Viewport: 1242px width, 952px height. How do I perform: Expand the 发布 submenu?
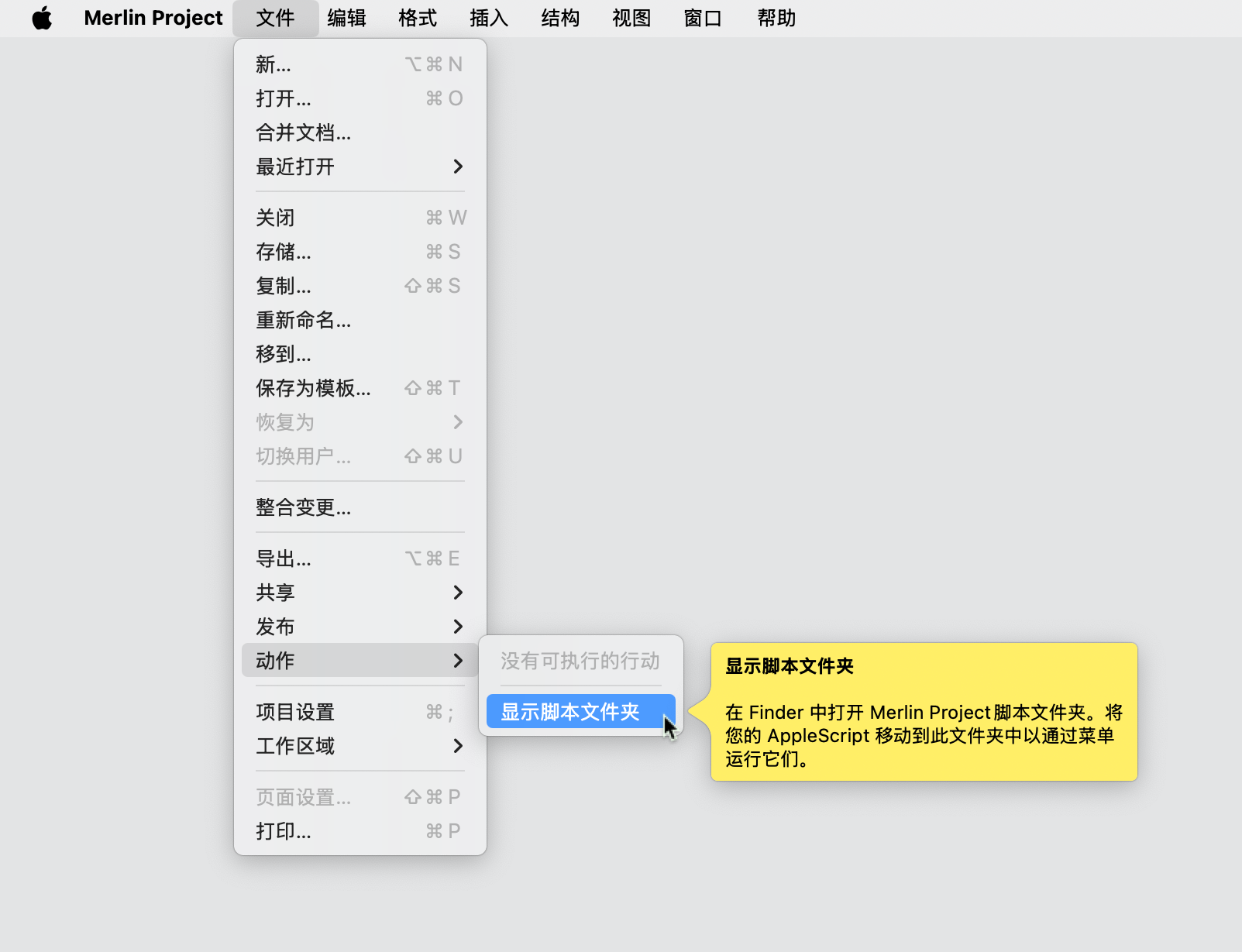tap(360, 627)
